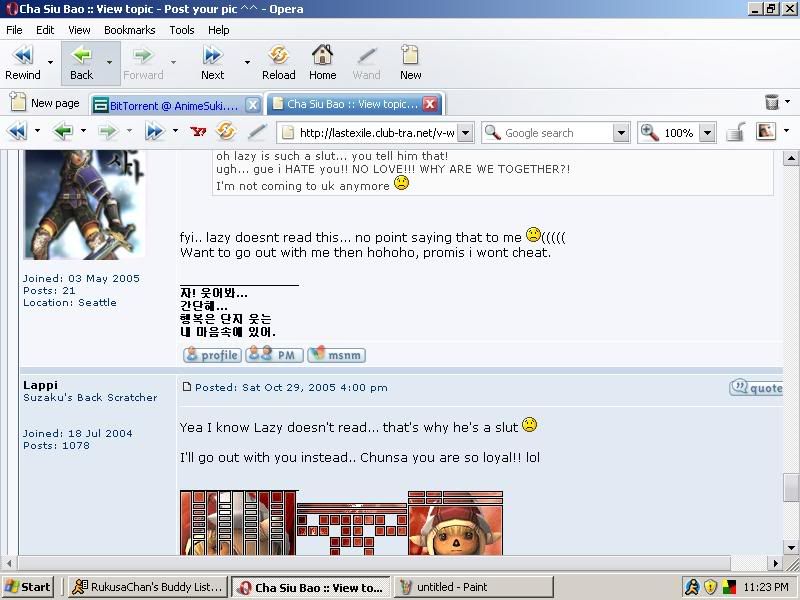This screenshot has height=600, width=800.
Task: Click the Wand button
Action: [x=366, y=63]
